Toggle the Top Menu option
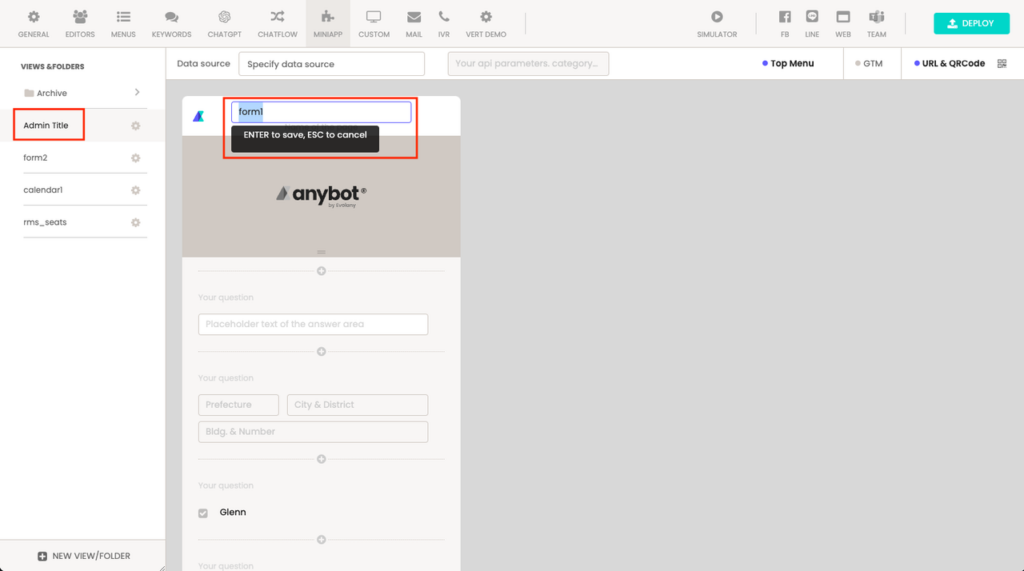 [x=787, y=63]
